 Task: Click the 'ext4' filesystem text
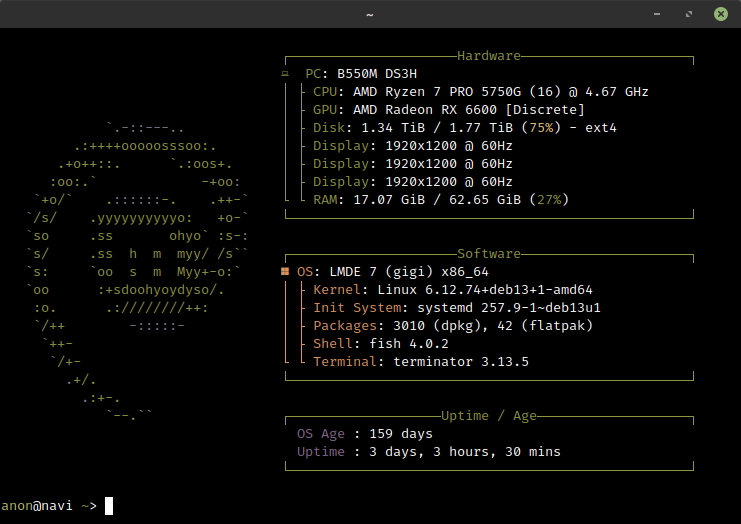click(x=601, y=128)
